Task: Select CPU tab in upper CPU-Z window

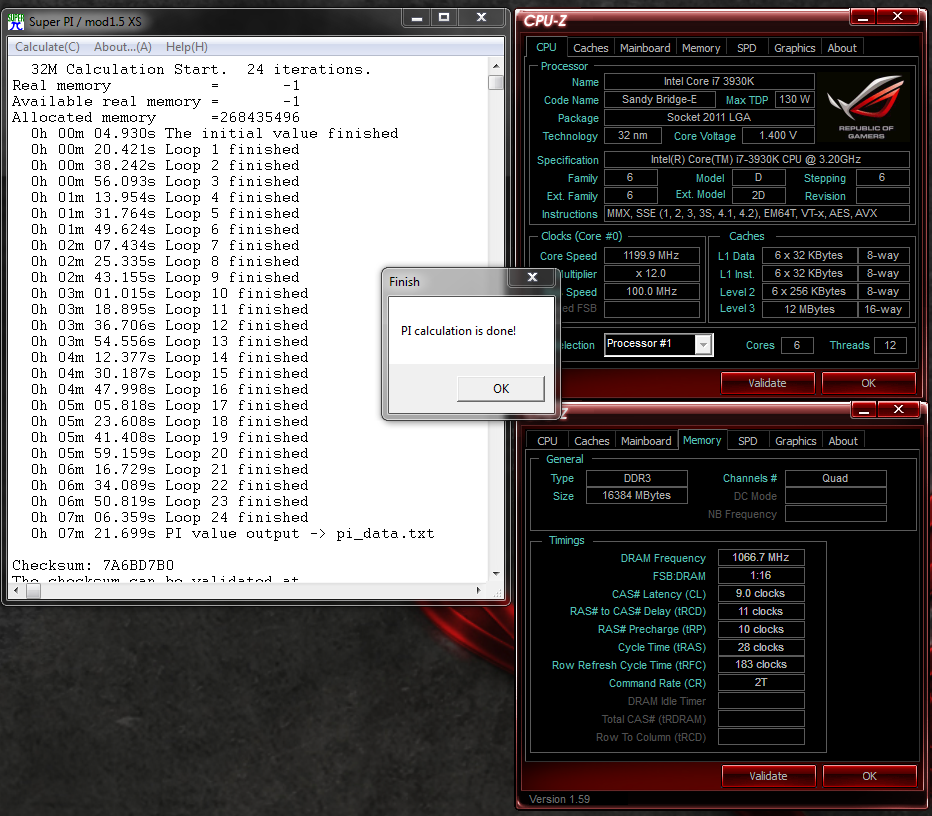Action: click(x=546, y=48)
